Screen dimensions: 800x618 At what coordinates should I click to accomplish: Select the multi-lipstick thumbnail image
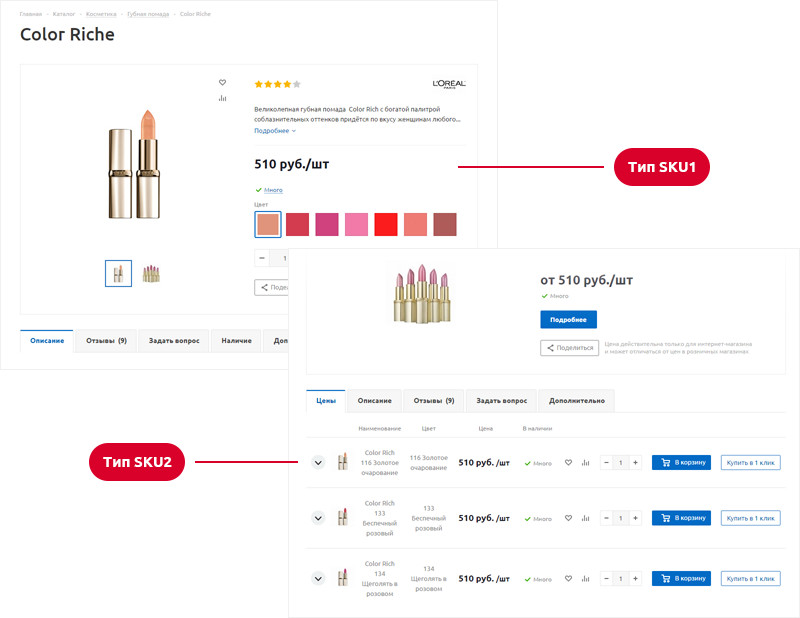pyautogui.click(x=151, y=273)
